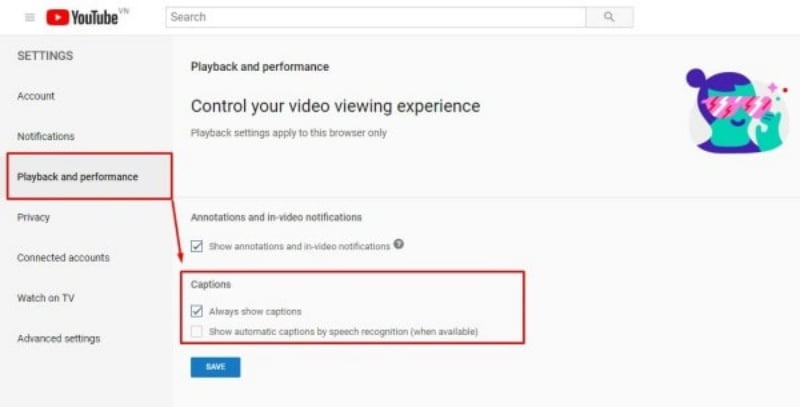
Task: Select Playback and performance in sidebar
Action: (x=78, y=177)
